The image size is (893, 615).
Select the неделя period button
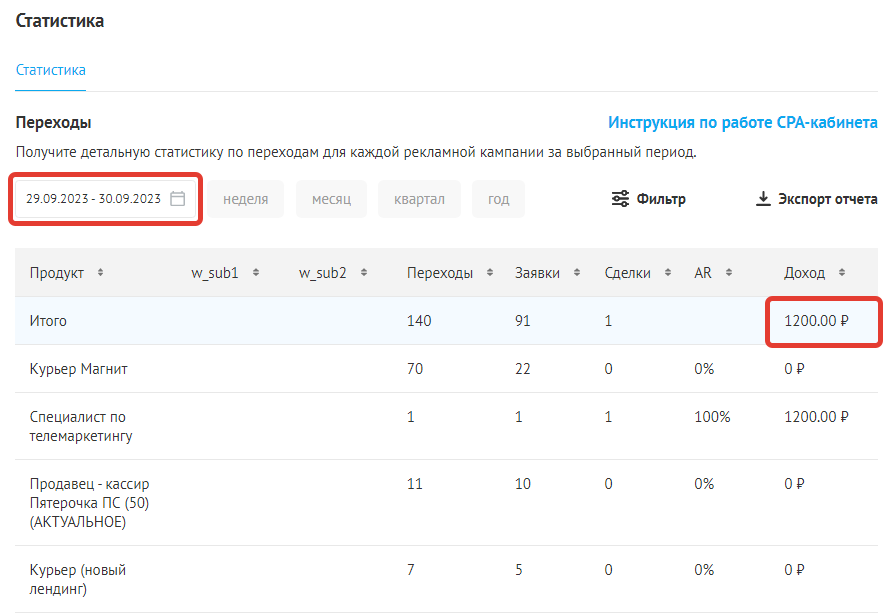tap(245, 199)
